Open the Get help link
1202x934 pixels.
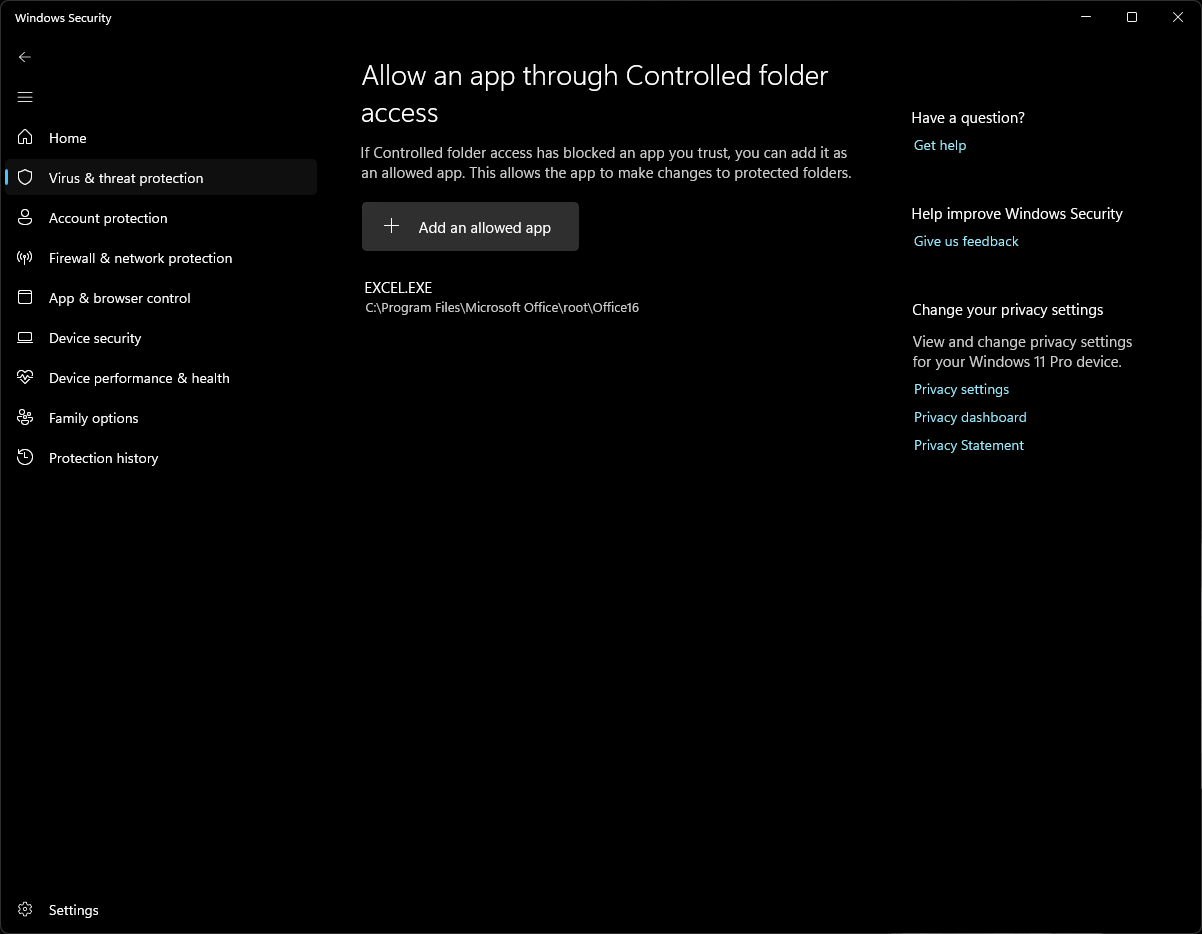tap(939, 145)
